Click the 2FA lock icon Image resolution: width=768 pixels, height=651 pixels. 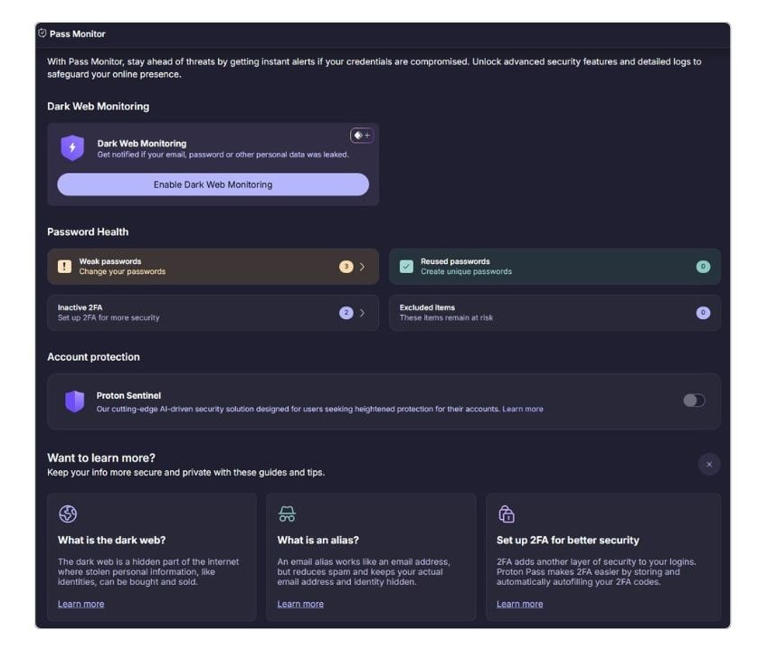click(506, 514)
